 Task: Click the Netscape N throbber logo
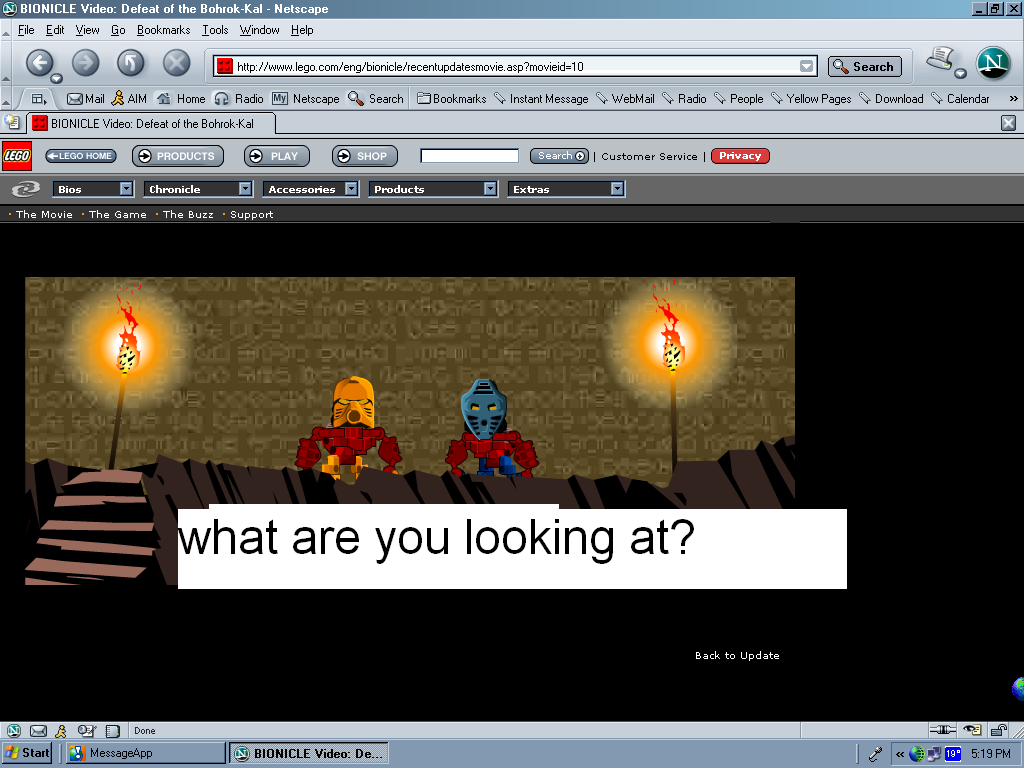click(993, 63)
